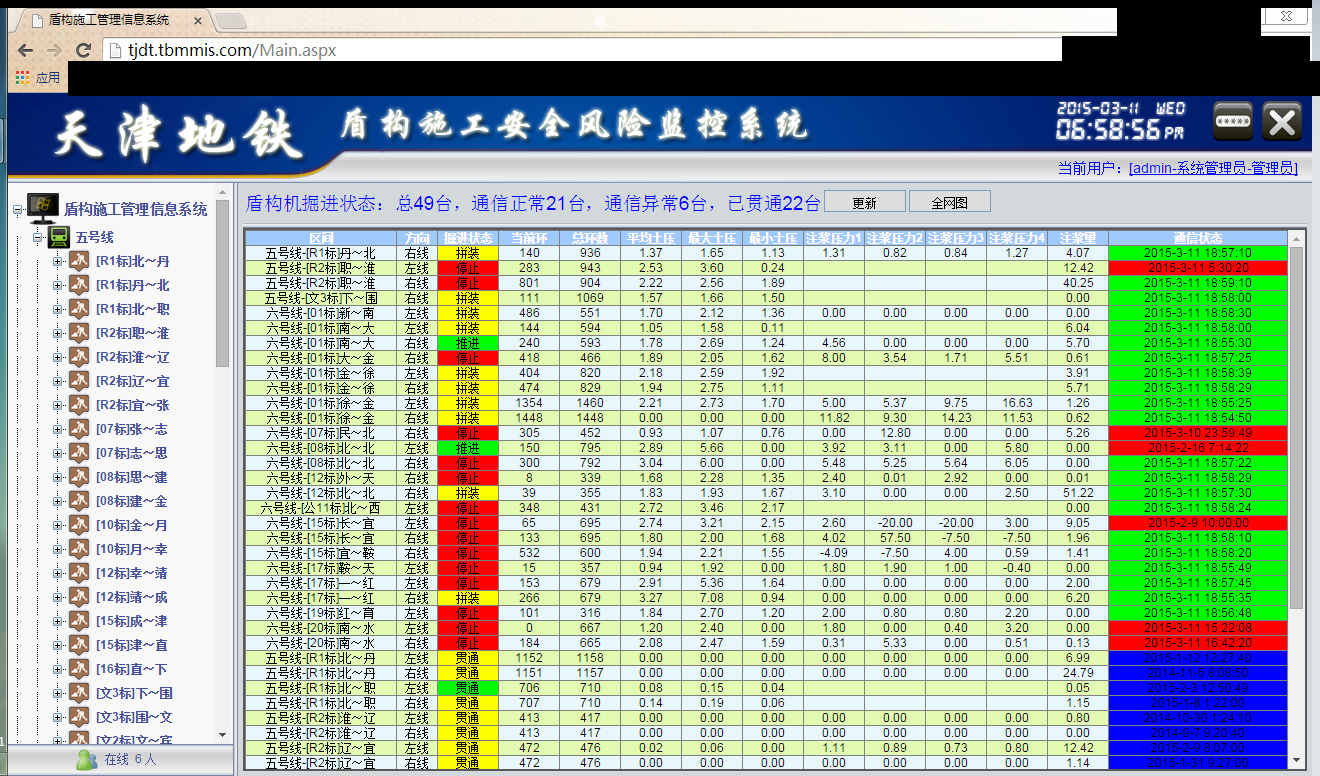Expand the [16标]直~下 tree node

58,670
